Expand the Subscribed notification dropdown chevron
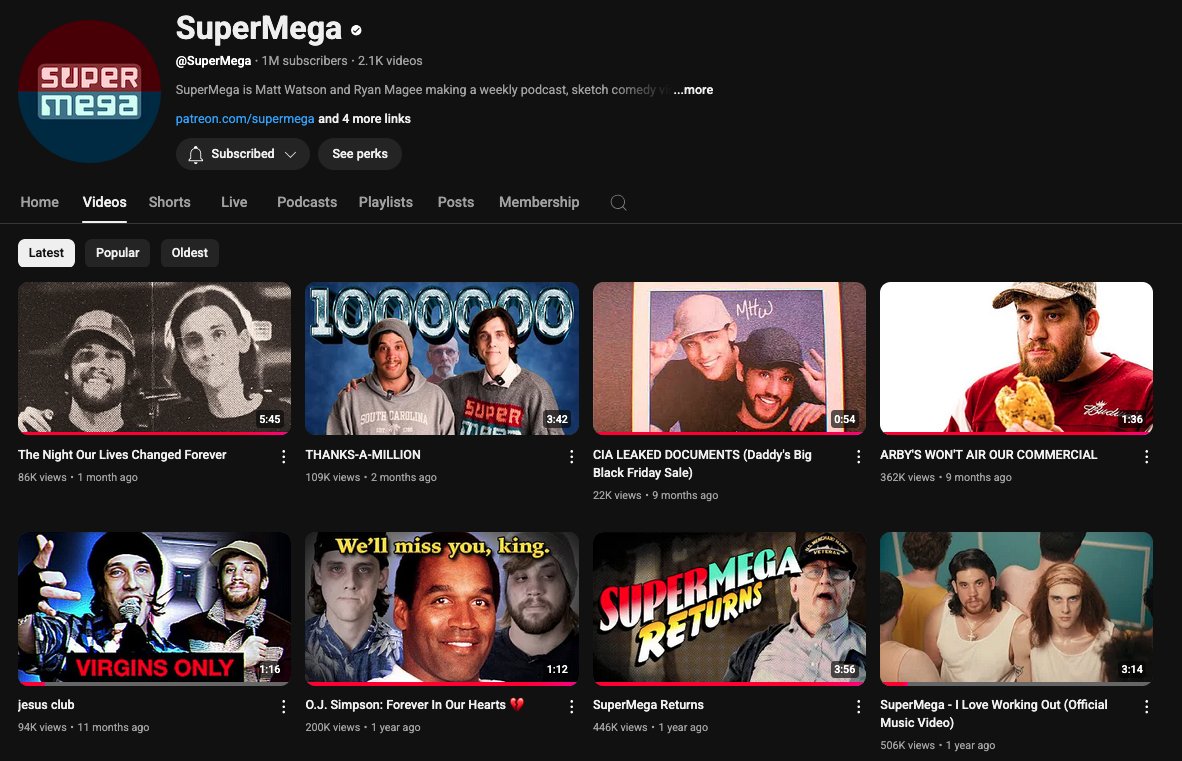Screen dimensions: 1182x761 (290, 154)
